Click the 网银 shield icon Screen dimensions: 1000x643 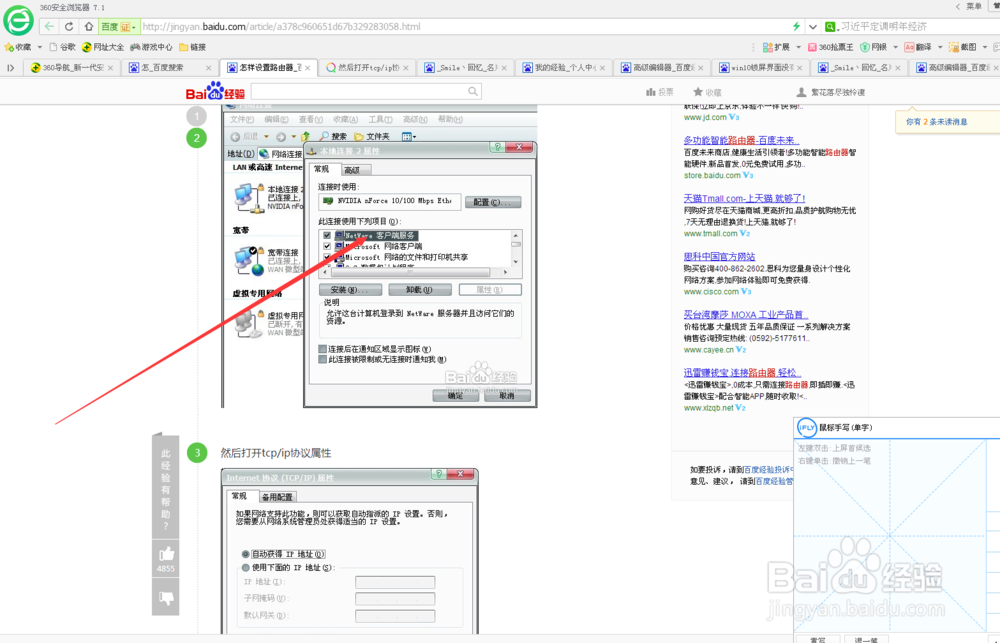click(x=865, y=47)
